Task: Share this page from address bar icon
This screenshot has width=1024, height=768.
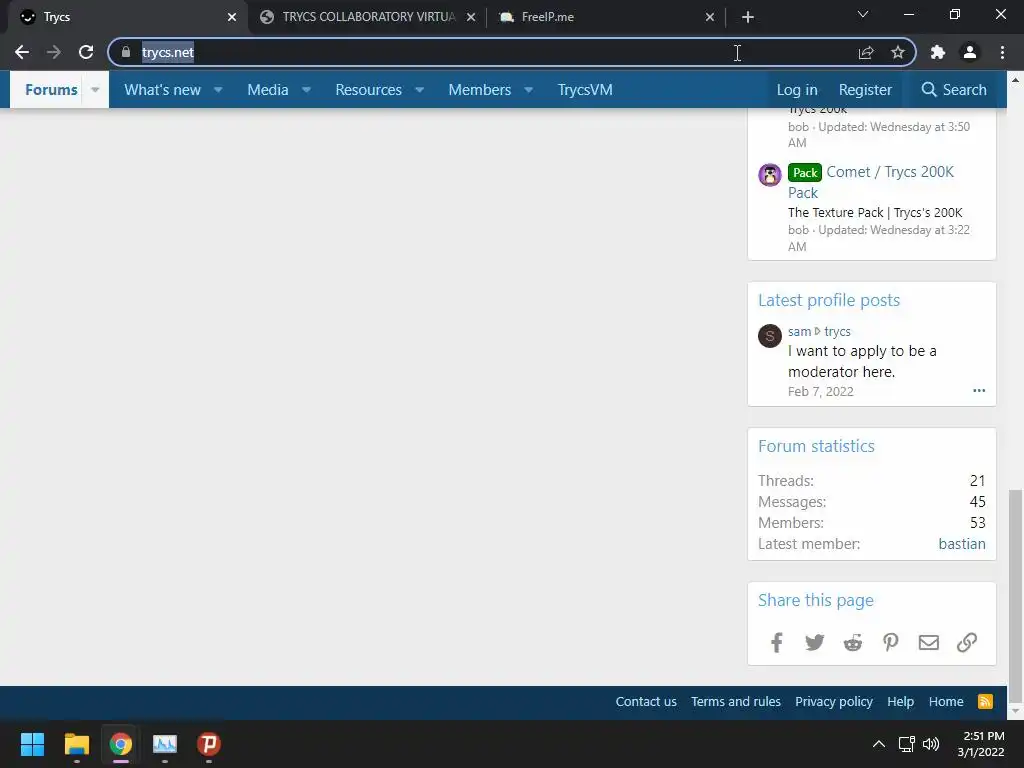Action: click(866, 52)
